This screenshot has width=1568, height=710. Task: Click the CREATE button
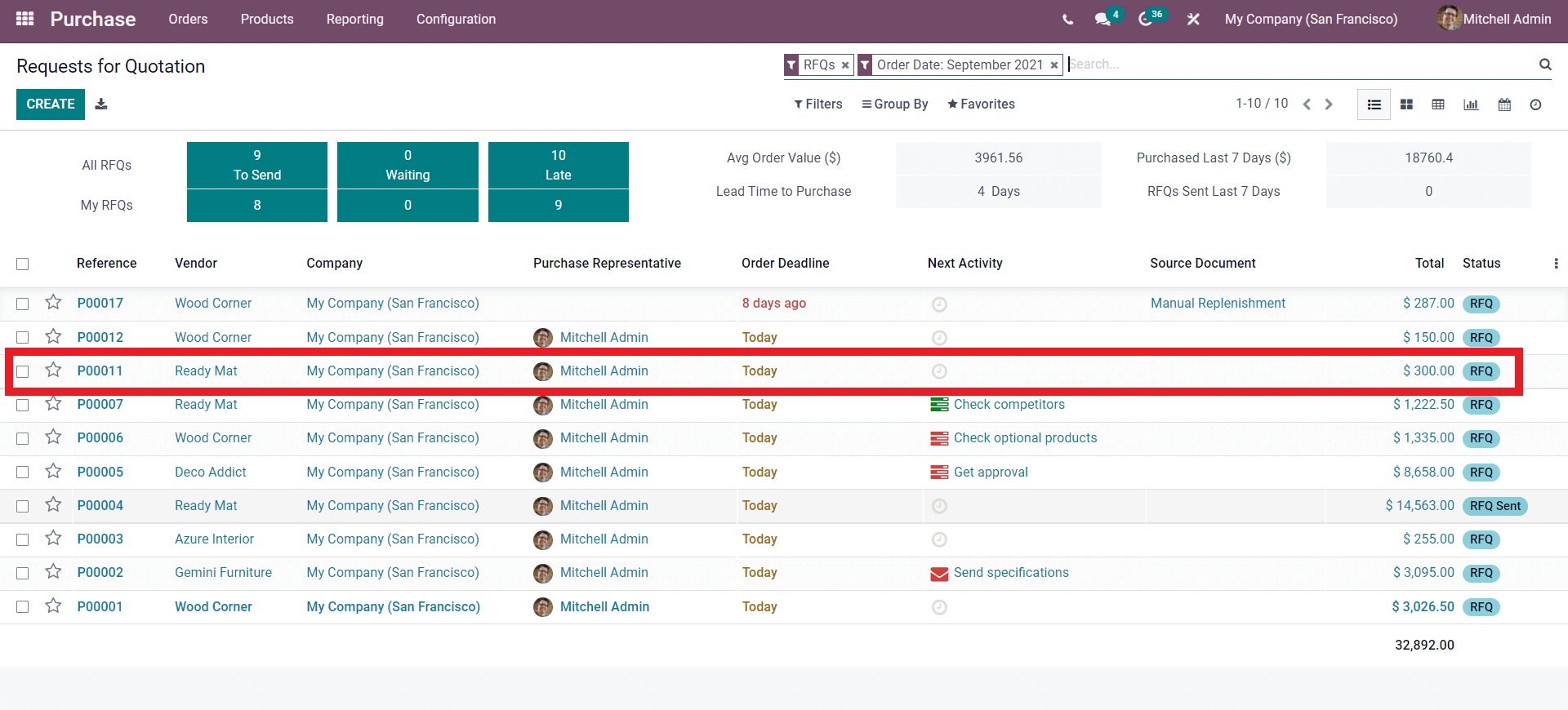[51, 104]
